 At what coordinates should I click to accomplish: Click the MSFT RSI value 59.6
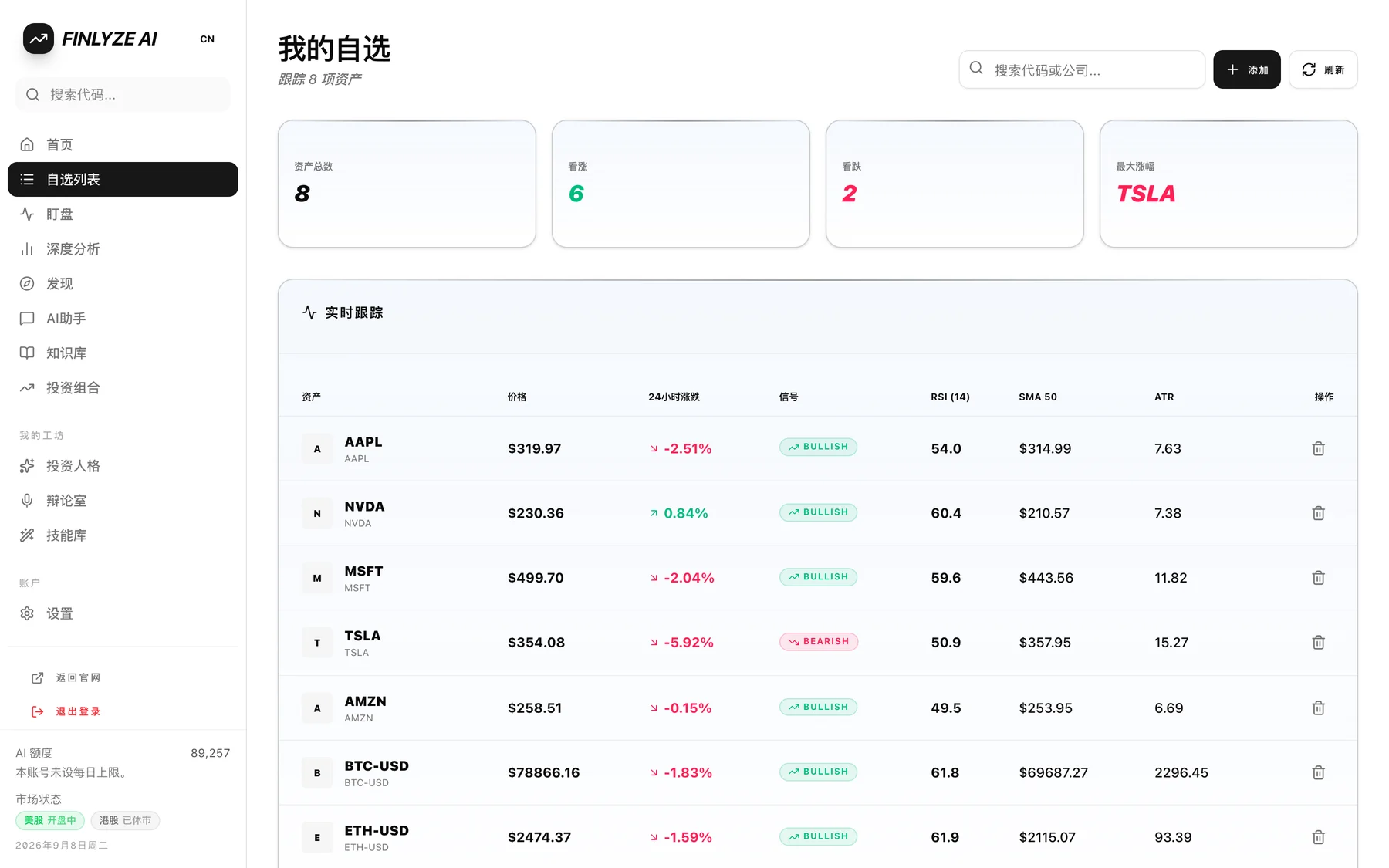point(945,578)
